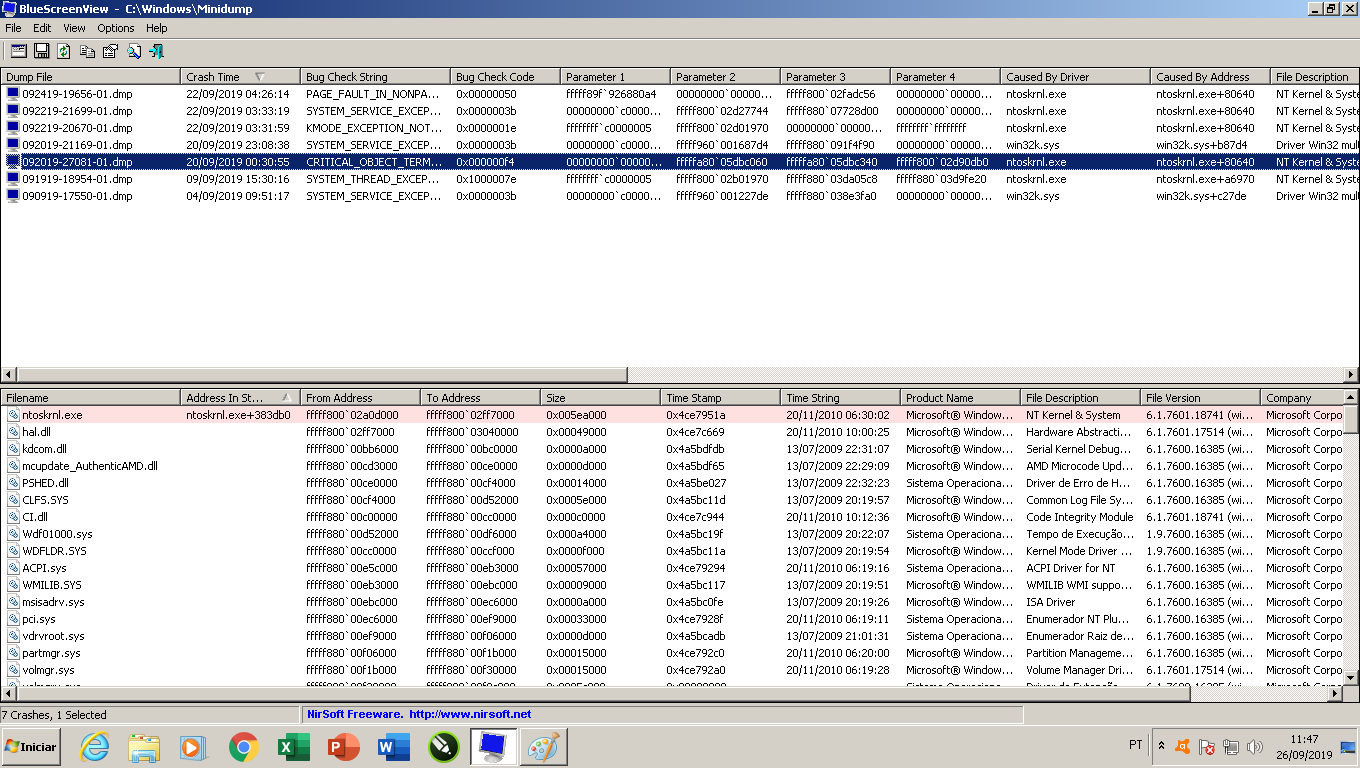Refresh the crash list with toolbar icon

(x=64, y=51)
